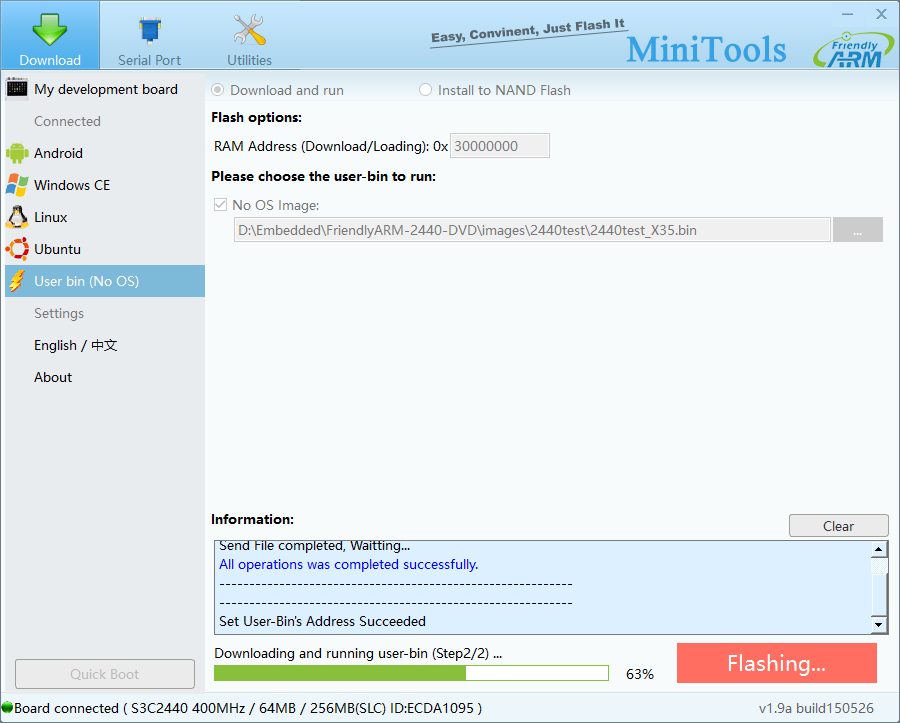Select the Windows CE flag icon
The width and height of the screenshot is (900, 723).
pos(17,185)
